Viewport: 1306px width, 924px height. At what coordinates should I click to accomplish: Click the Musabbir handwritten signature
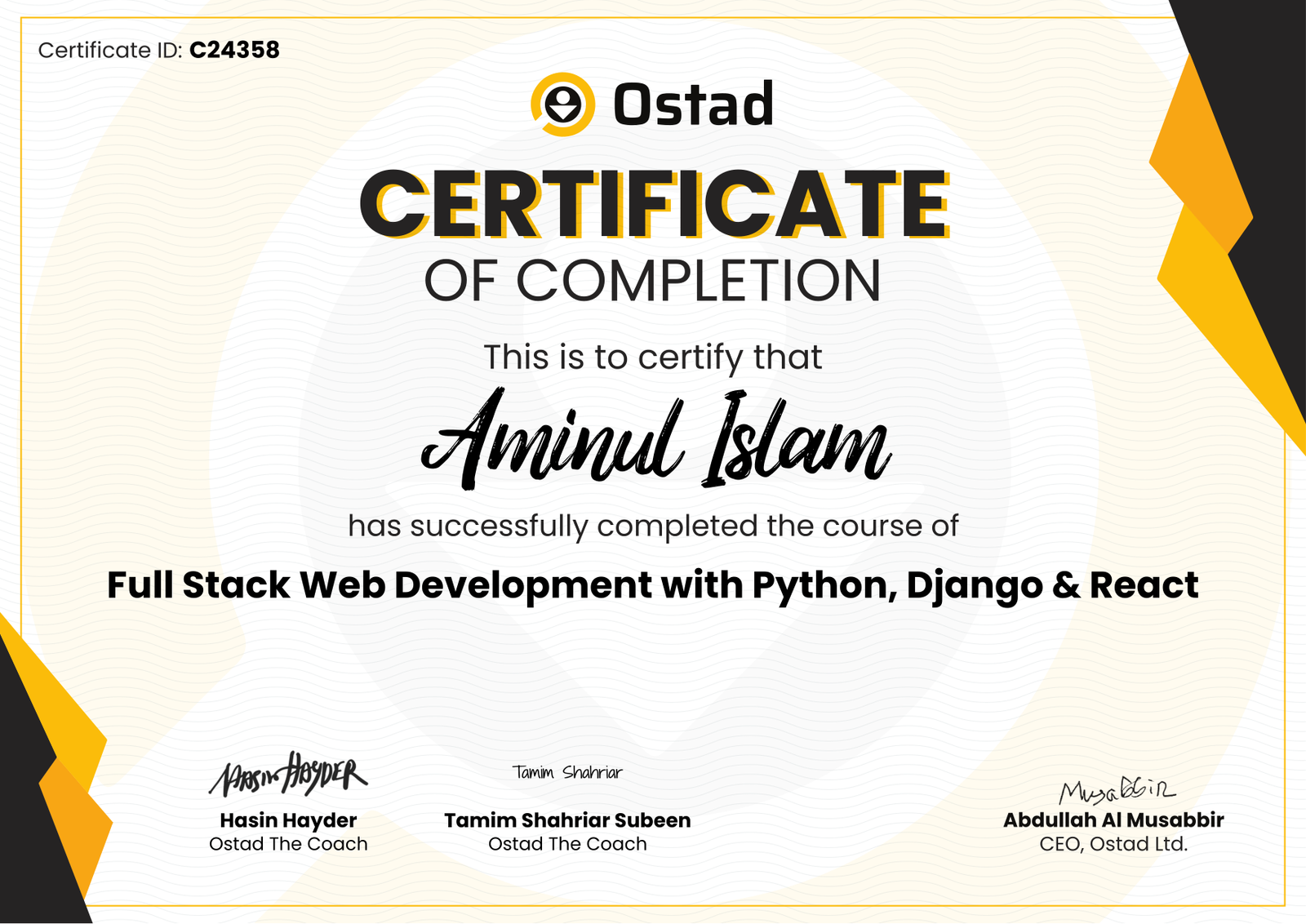coord(1116,790)
